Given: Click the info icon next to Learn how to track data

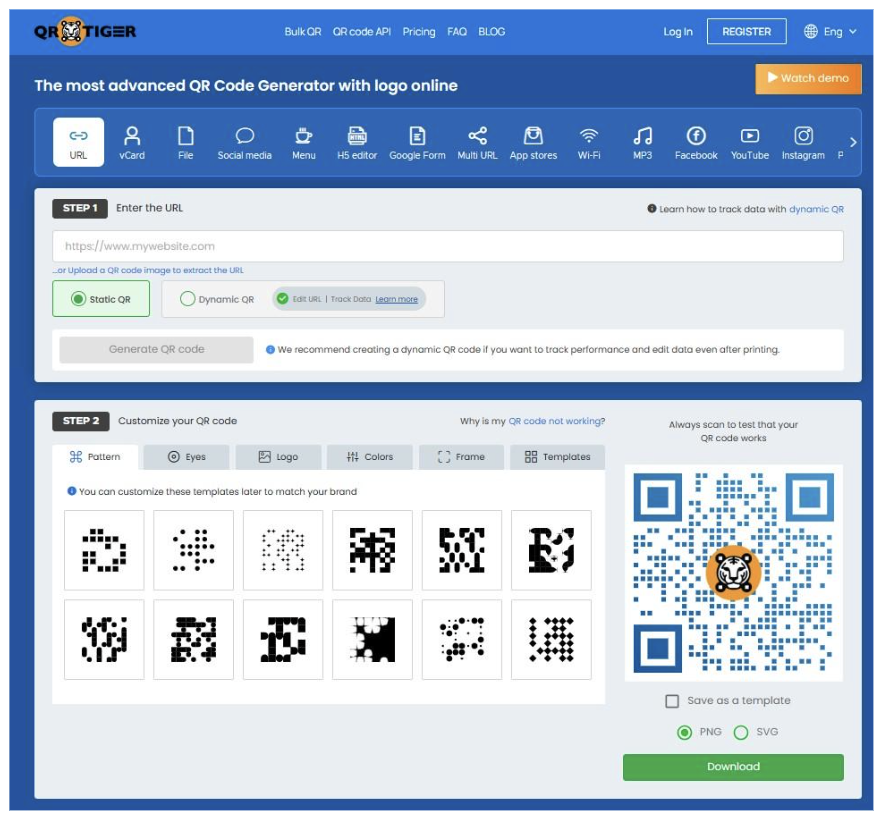Looking at the screenshot, I should click(652, 209).
